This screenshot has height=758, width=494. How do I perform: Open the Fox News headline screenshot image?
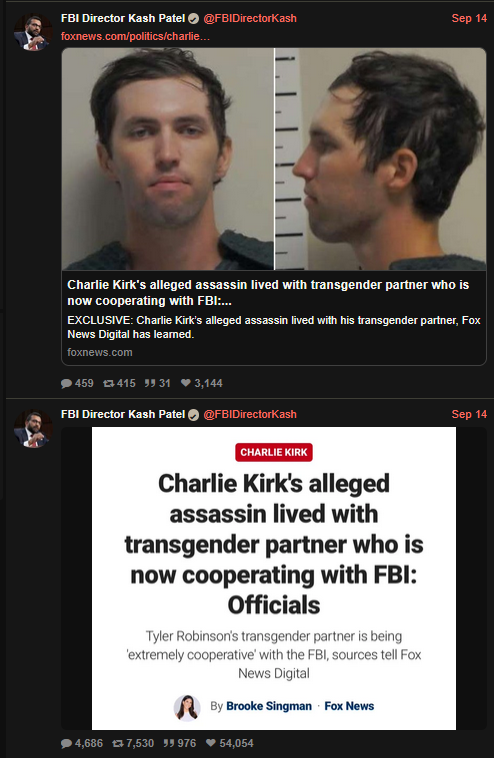(274, 578)
